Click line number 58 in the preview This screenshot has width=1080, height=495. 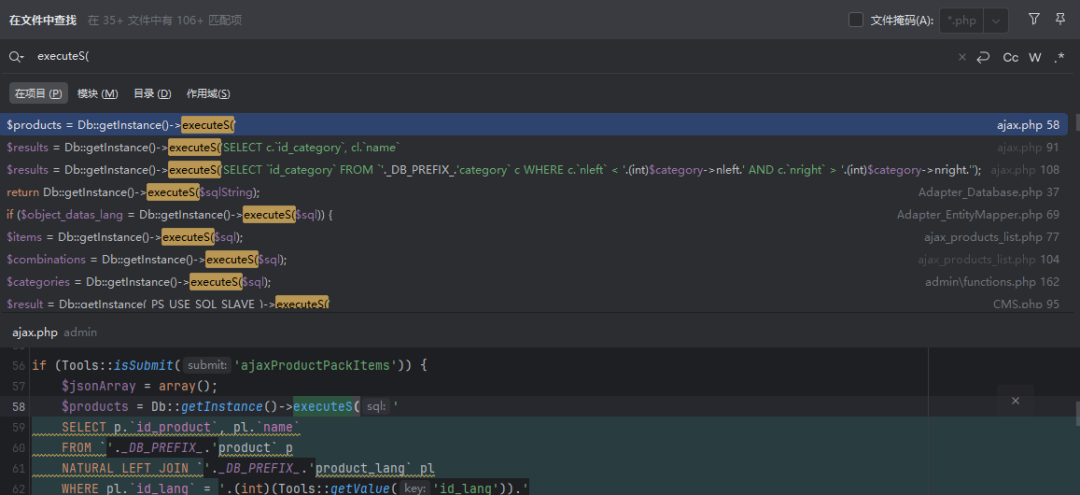18,406
